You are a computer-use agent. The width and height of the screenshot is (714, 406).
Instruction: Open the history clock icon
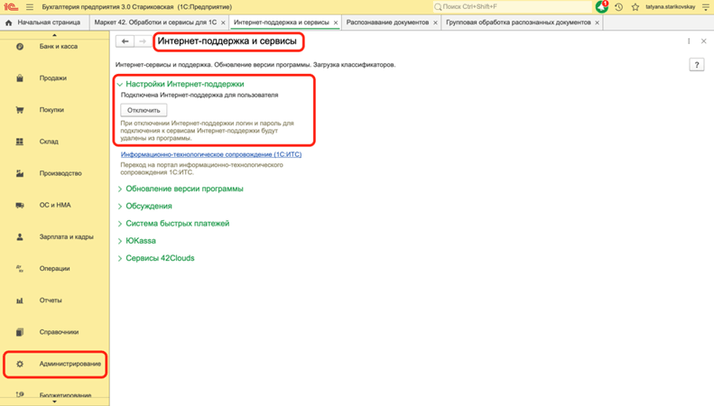619,7
